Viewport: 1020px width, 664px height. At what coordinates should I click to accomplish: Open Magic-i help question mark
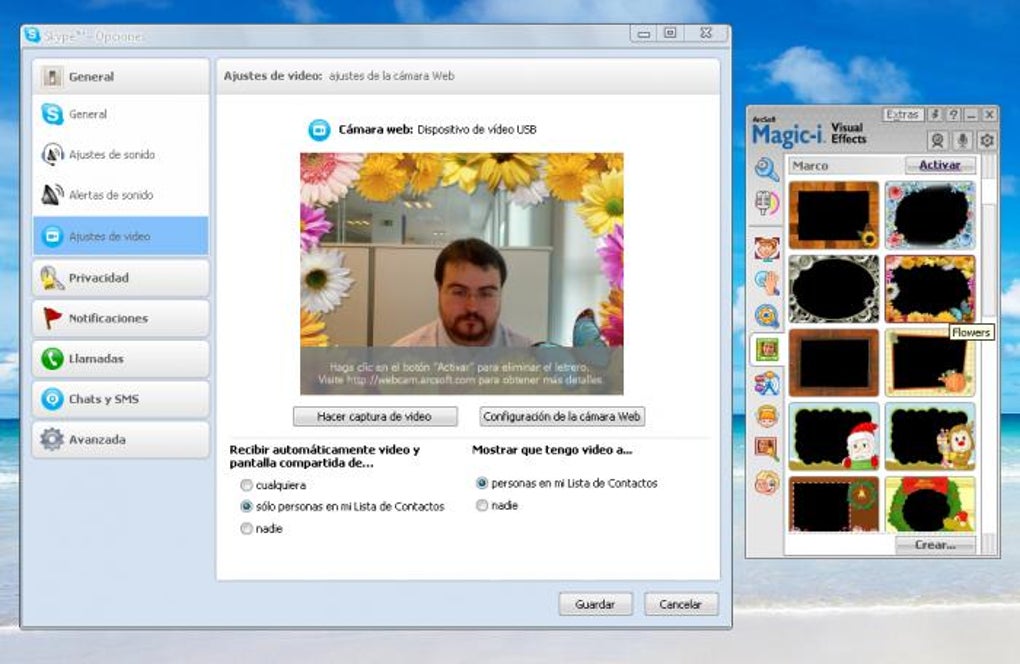click(x=953, y=114)
